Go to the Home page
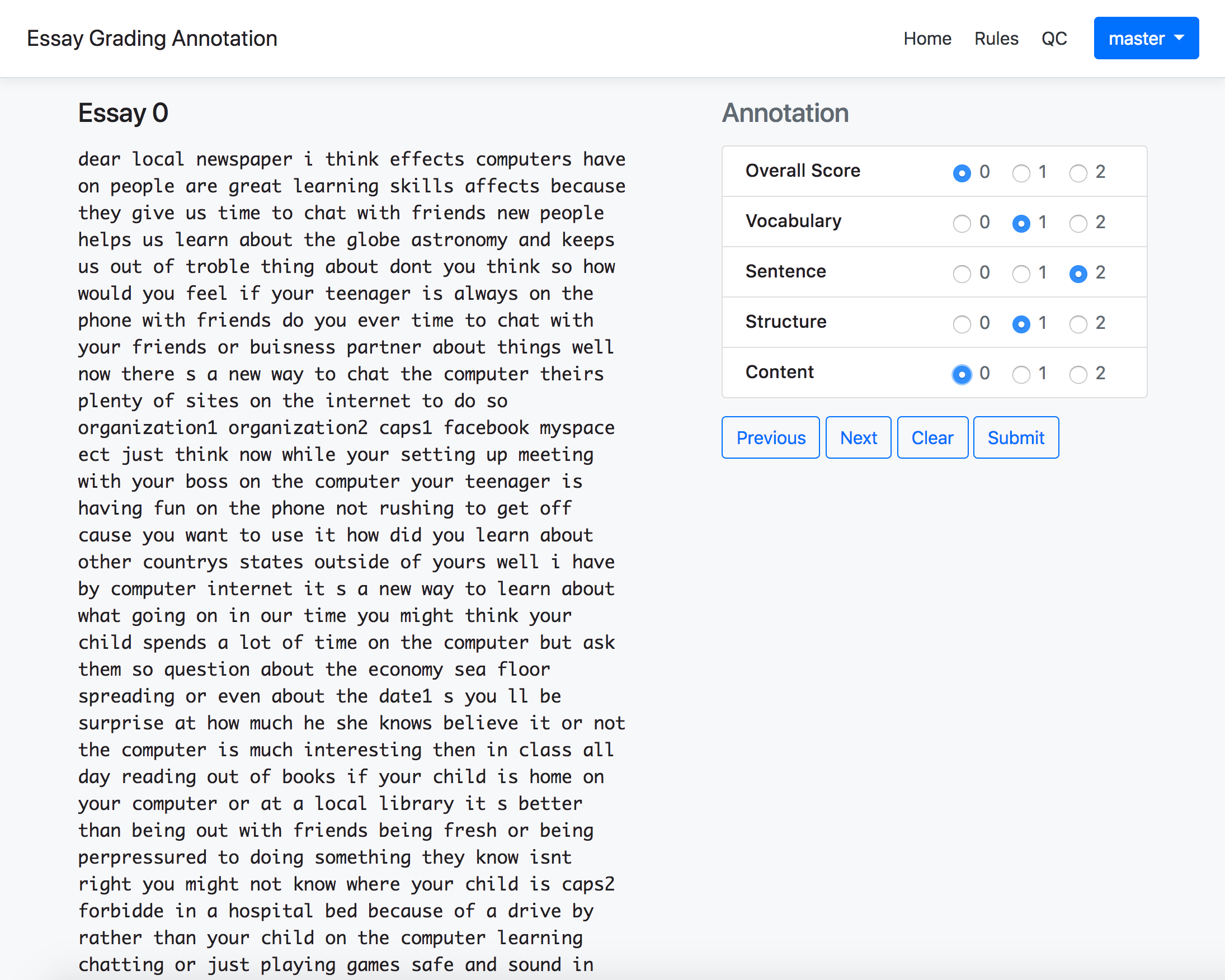Image resolution: width=1225 pixels, height=980 pixels. tap(927, 39)
